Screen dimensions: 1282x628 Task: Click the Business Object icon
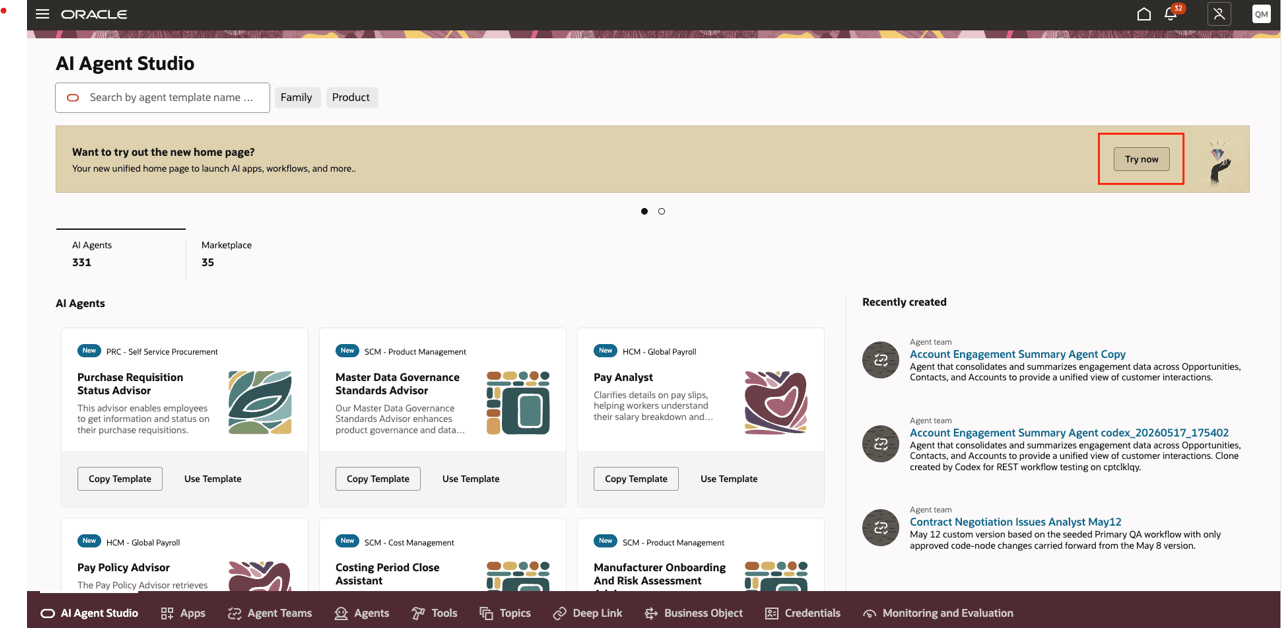click(651, 613)
